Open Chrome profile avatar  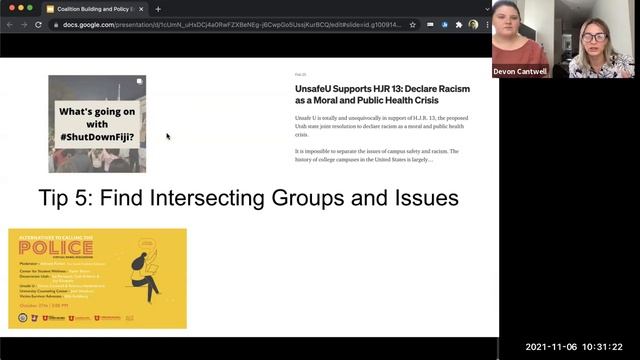click(x=473, y=25)
